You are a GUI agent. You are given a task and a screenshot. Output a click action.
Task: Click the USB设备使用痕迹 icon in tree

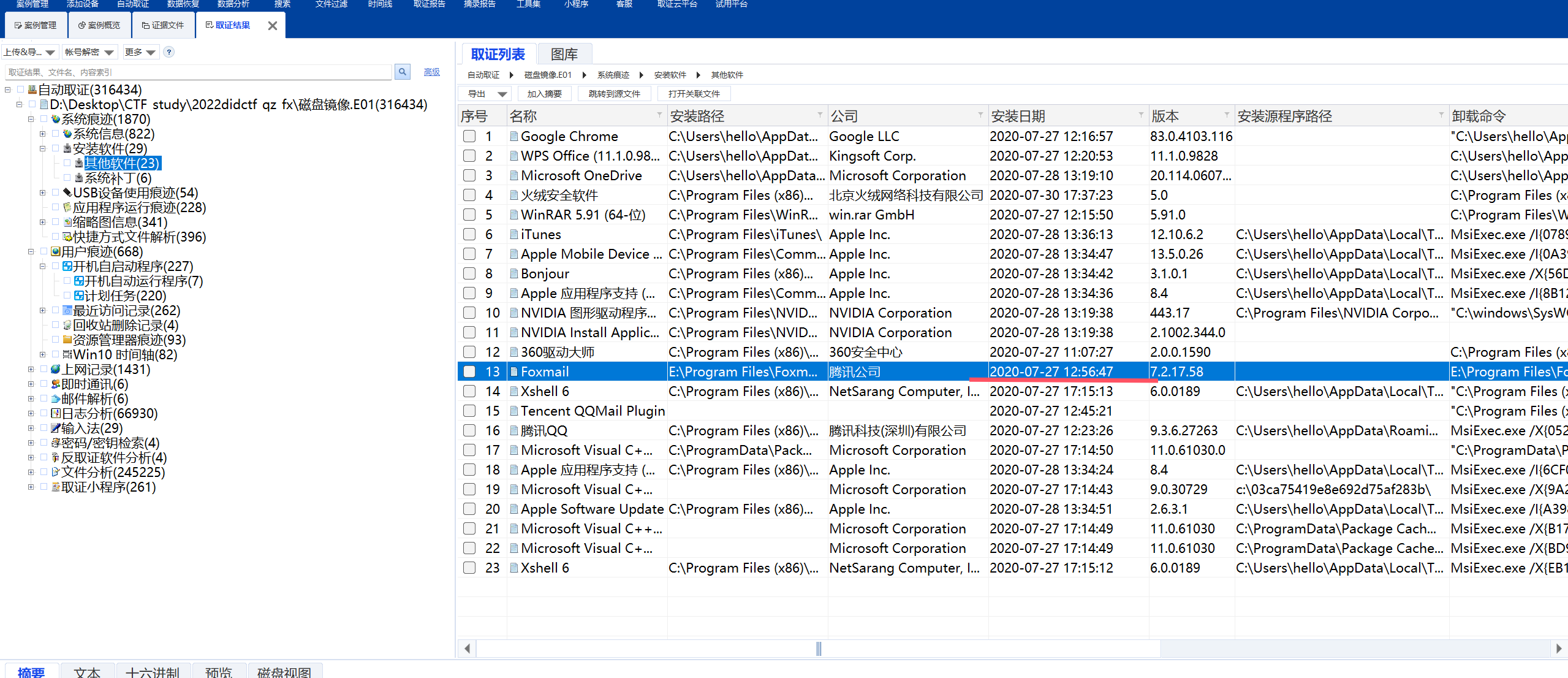pyautogui.click(x=67, y=192)
